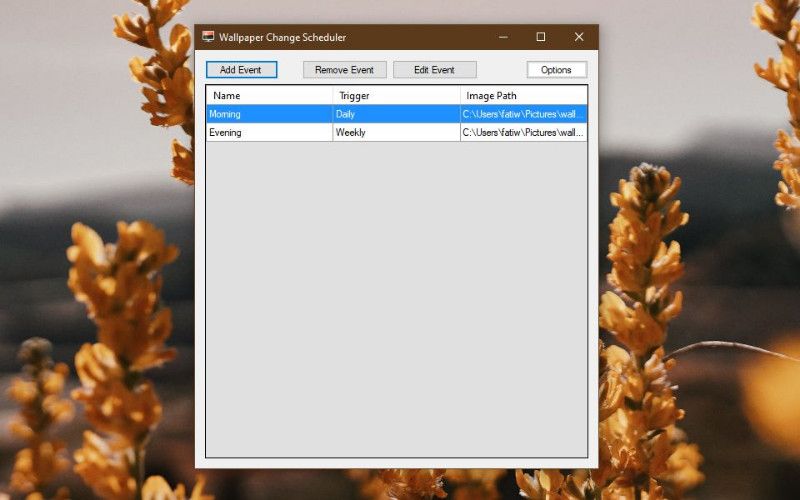The width and height of the screenshot is (800, 500).
Task: Sort list by the Name column header
Action: click(269, 96)
